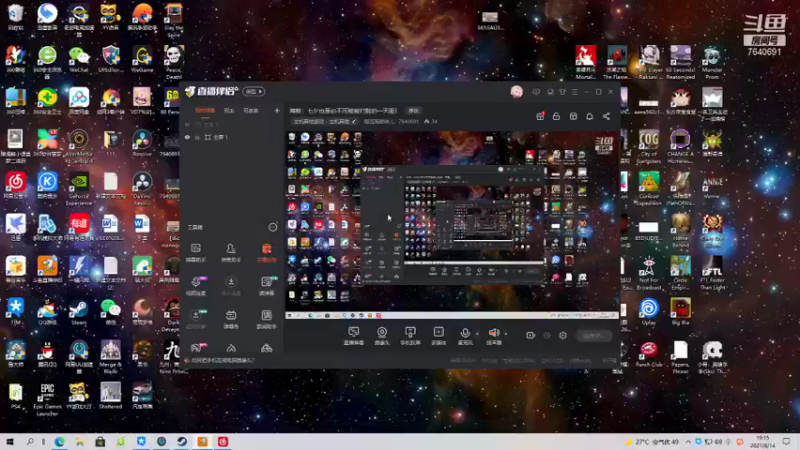Click the gift box icon with red dot
Viewport: 800px width, 450px height.
540,116
